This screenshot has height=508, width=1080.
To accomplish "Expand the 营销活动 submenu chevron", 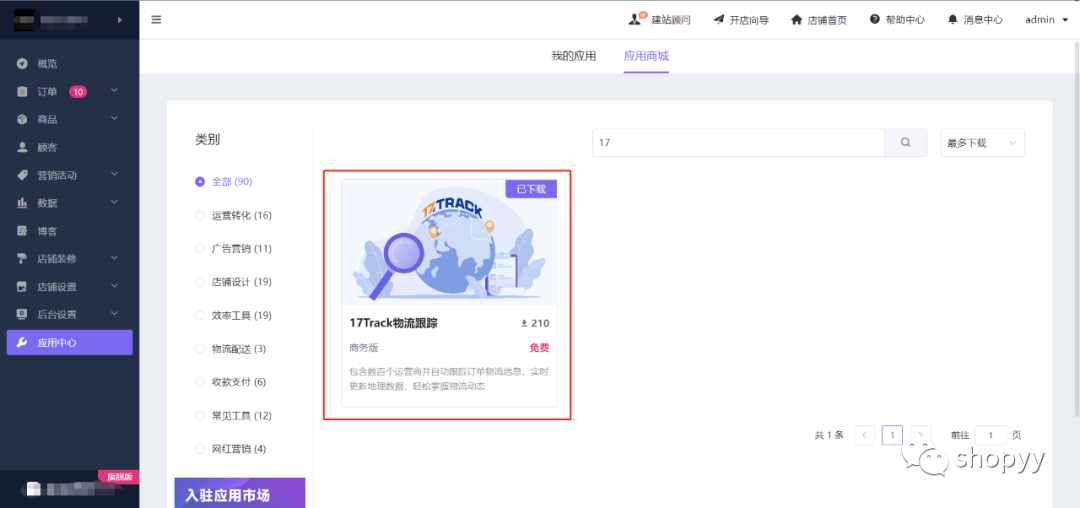I will click(114, 175).
